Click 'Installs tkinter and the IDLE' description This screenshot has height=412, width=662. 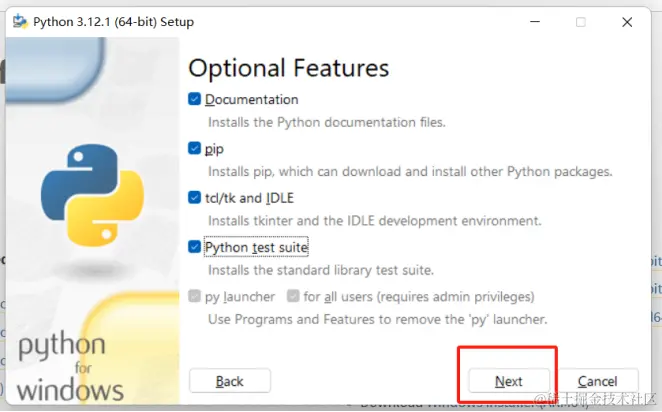[374, 221]
